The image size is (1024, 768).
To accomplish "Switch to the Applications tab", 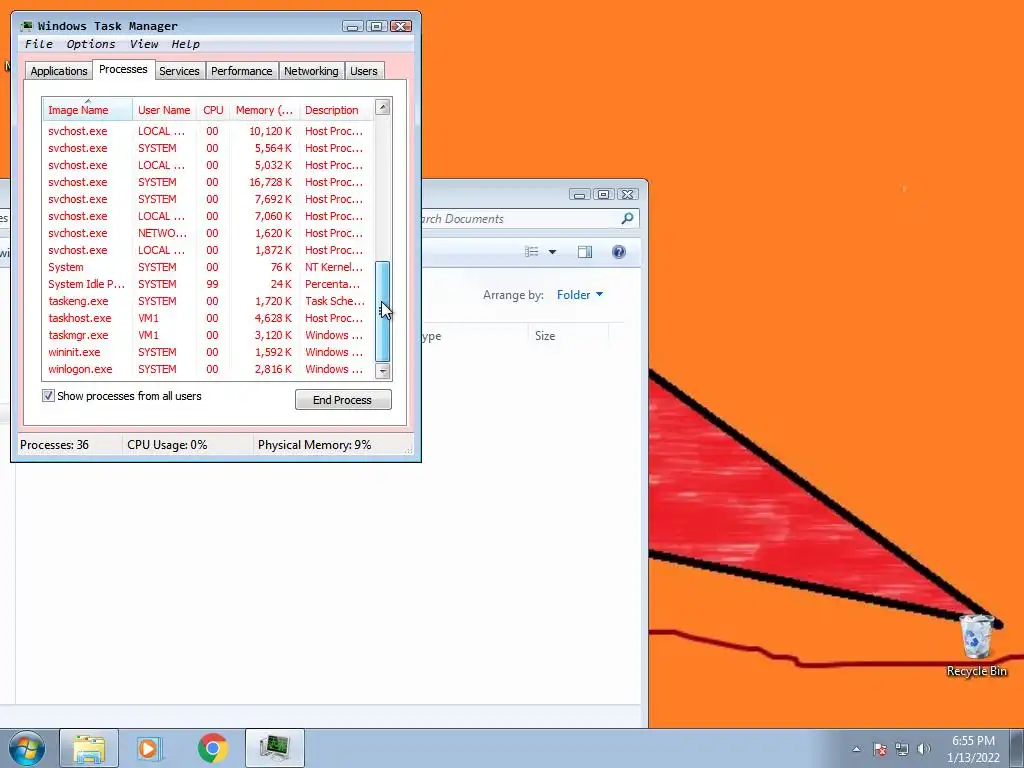I will (x=59, y=71).
